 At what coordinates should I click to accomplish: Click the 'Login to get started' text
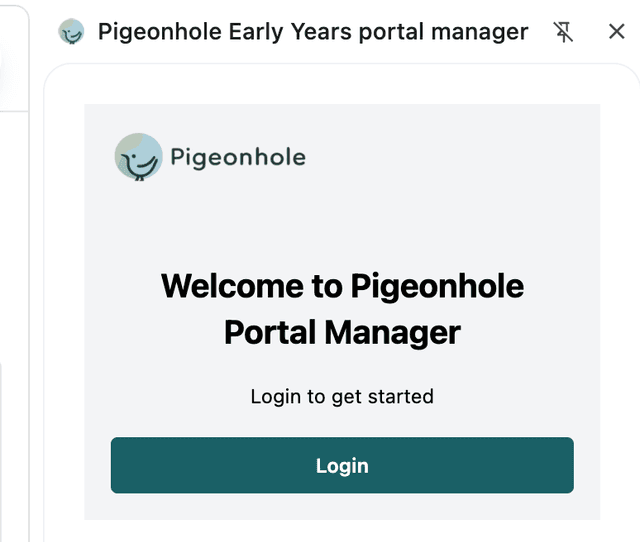(x=342, y=396)
